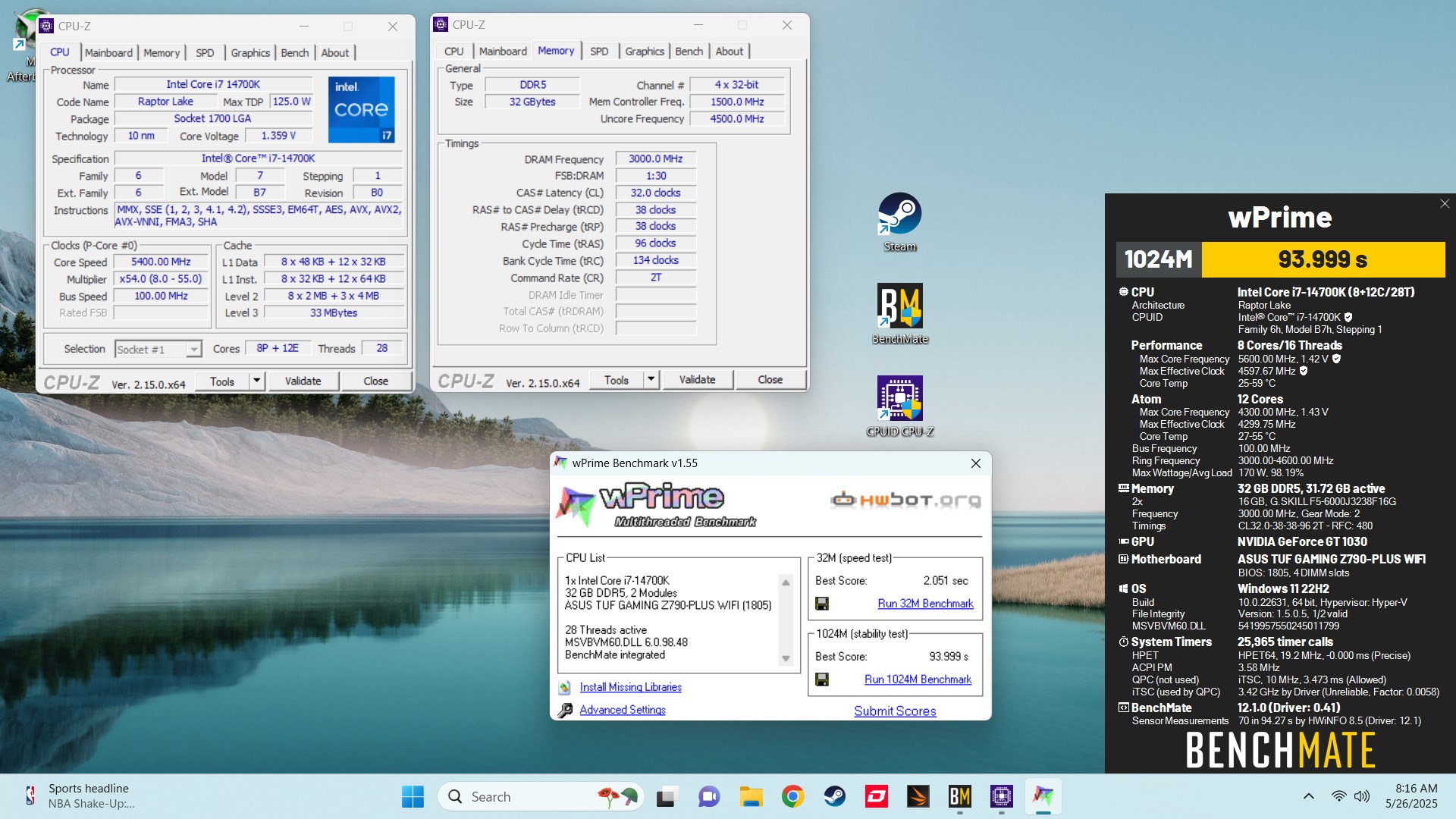
Task: Expand Tools dropdown arrow in Memory CPU-Z window
Action: [x=651, y=379]
